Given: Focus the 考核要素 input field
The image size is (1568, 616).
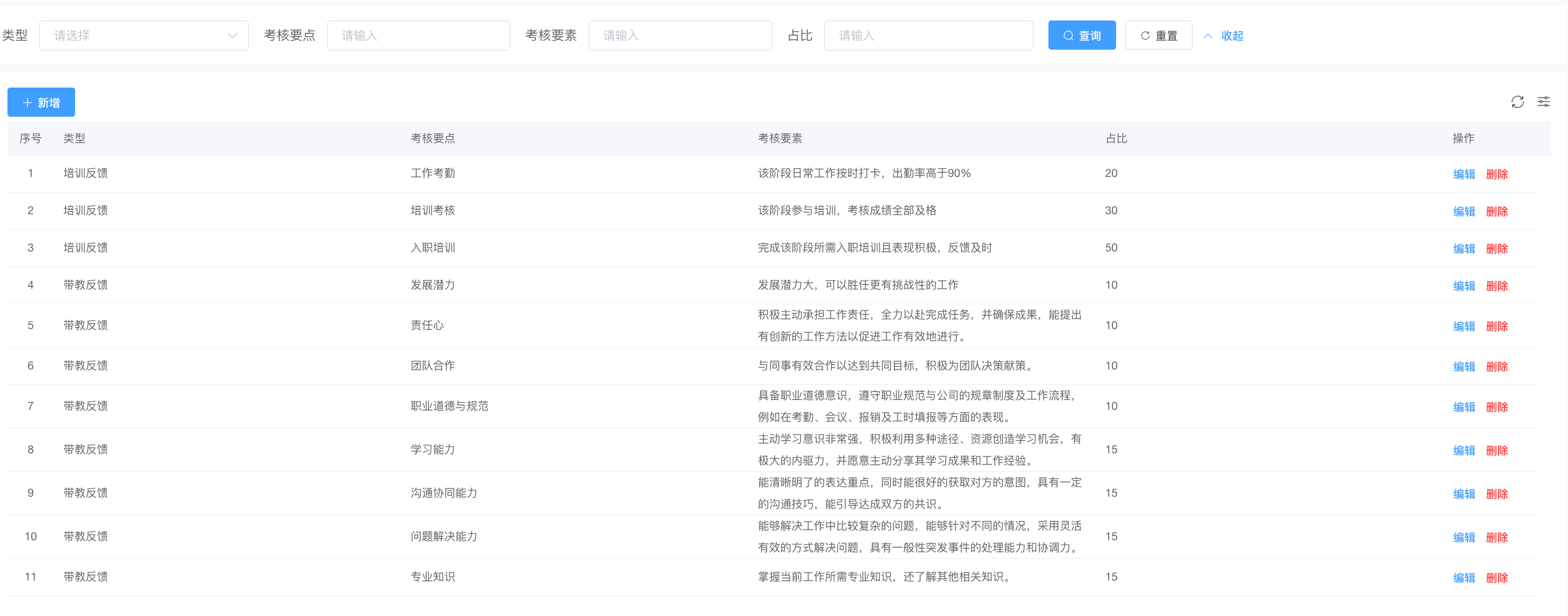Looking at the screenshot, I should pos(680,35).
